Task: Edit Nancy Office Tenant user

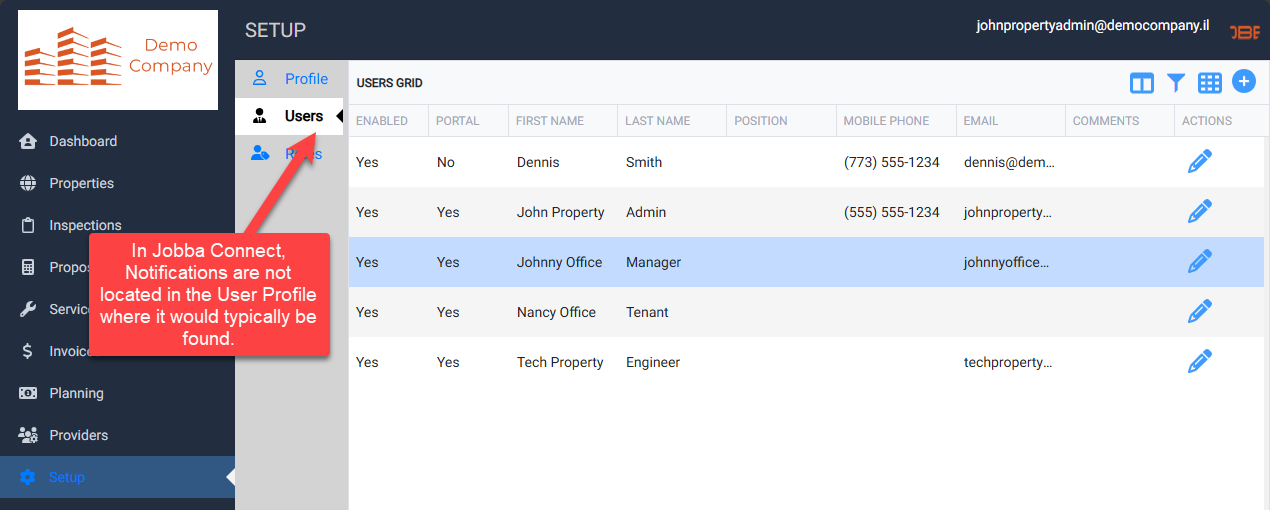Action: coord(1199,312)
